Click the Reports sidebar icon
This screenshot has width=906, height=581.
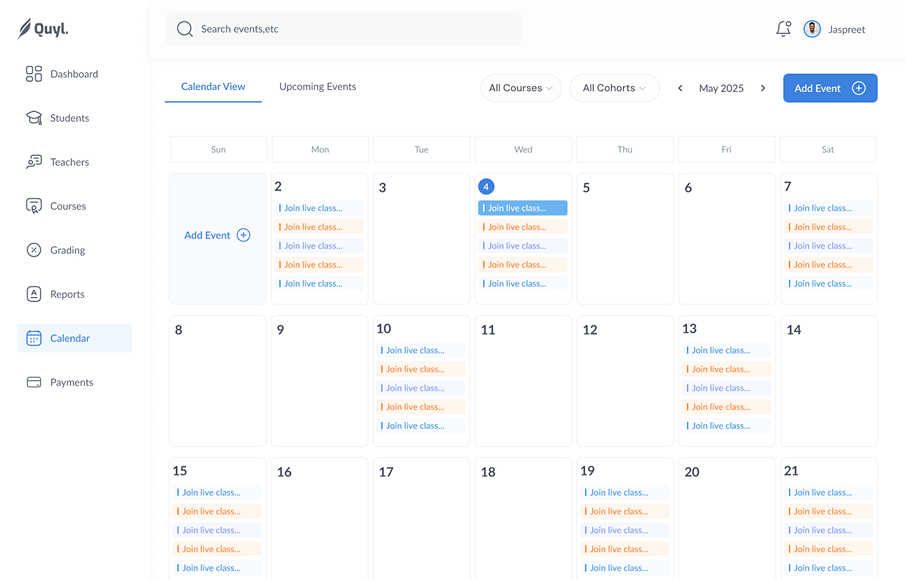[x=34, y=294]
